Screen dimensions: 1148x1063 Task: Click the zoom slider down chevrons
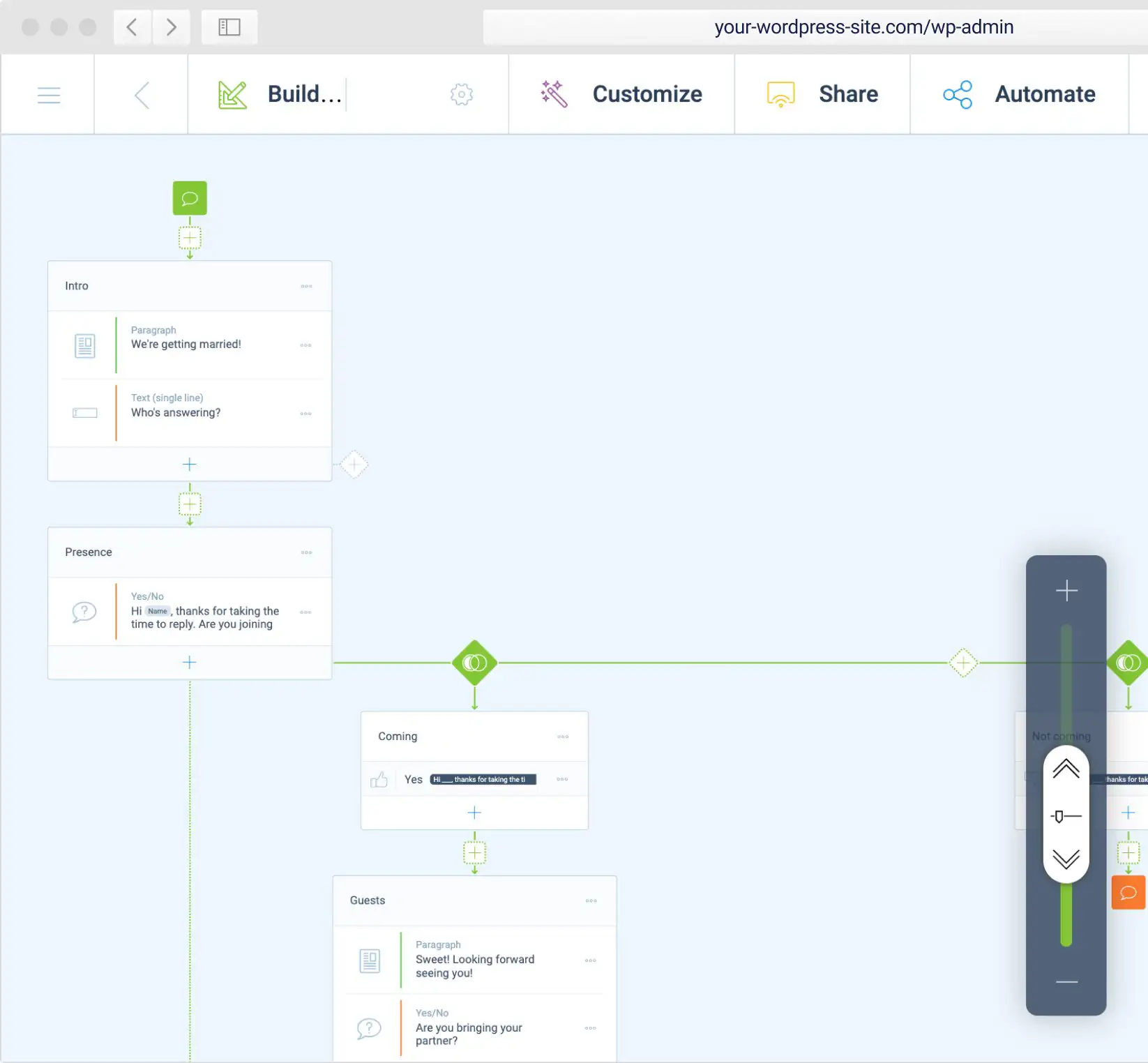click(x=1066, y=859)
